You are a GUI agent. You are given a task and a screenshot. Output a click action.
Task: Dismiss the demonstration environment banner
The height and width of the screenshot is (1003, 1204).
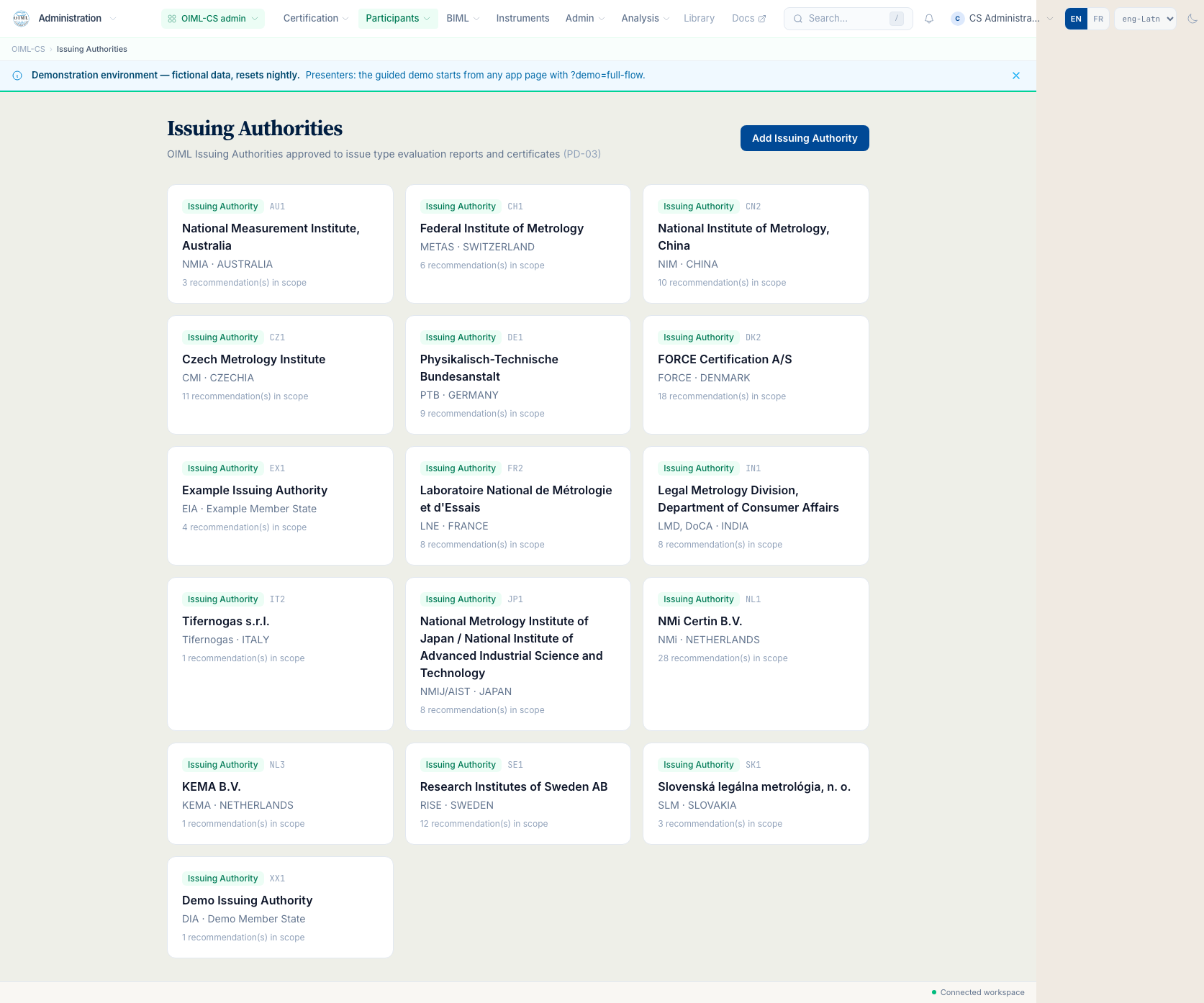coord(1016,76)
